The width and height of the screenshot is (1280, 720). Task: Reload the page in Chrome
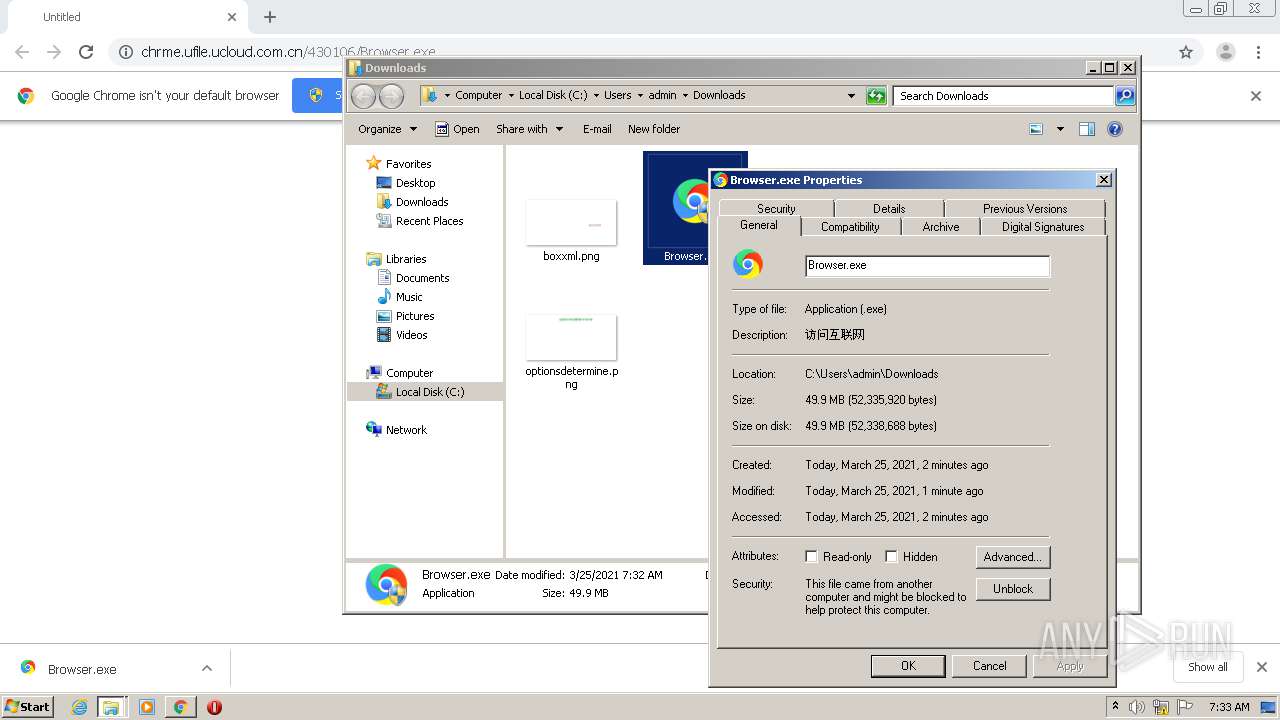point(86,52)
